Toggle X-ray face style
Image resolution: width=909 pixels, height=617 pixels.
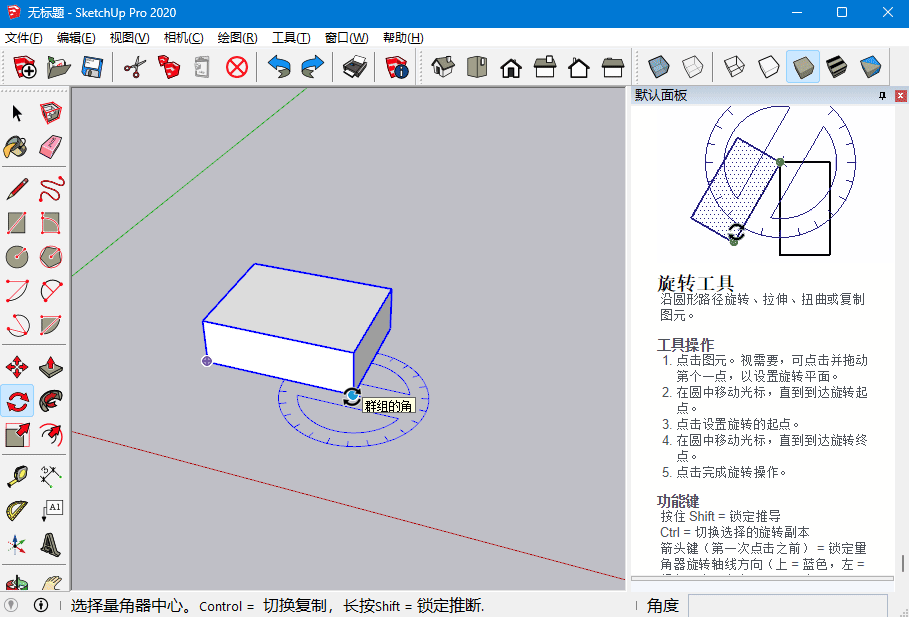(x=658, y=67)
